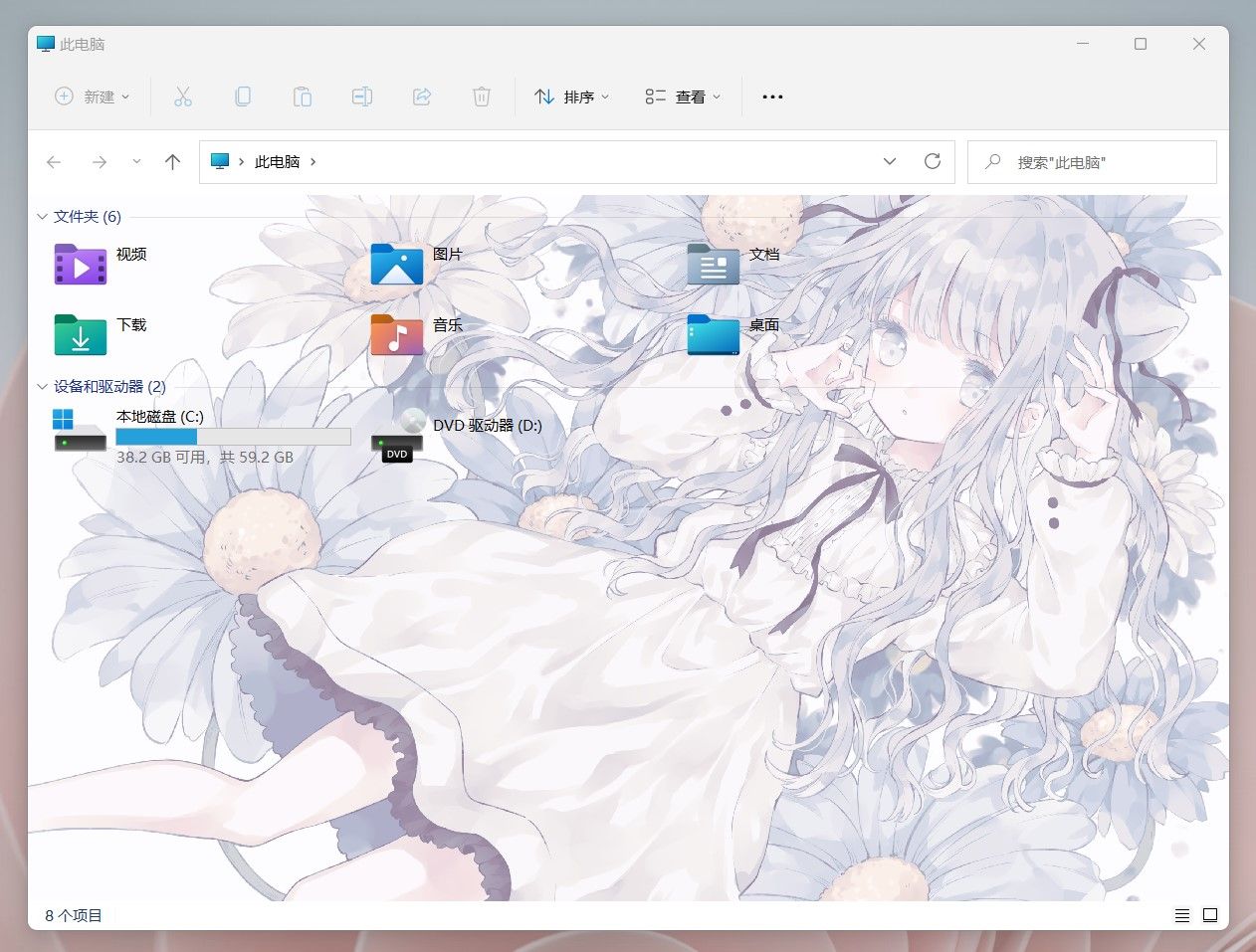Select the DVD 驱动器 (D:) drive icon
This screenshot has width=1256, height=952.
coord(397,436)
